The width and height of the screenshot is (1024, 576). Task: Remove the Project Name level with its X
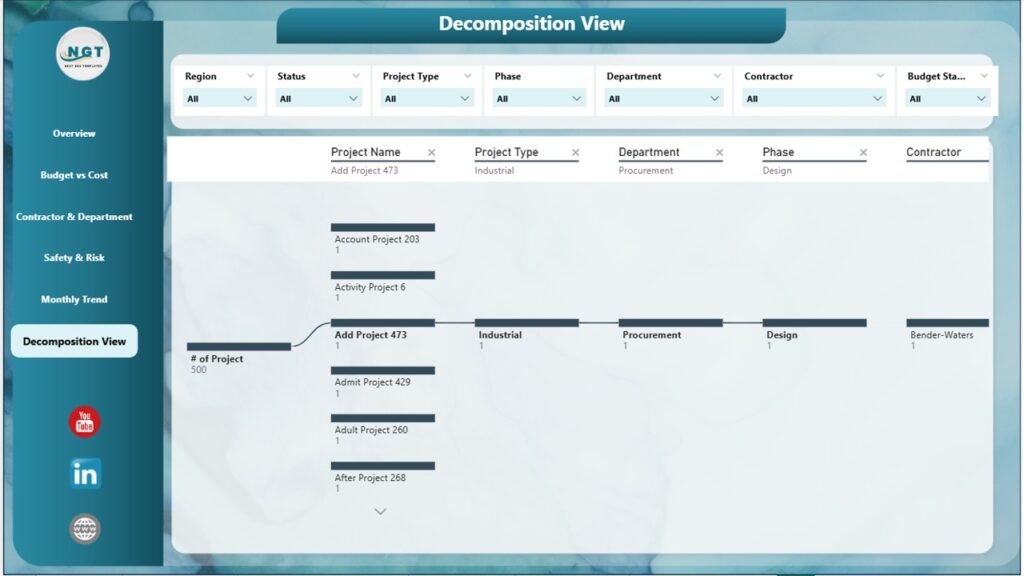(431, 151)
